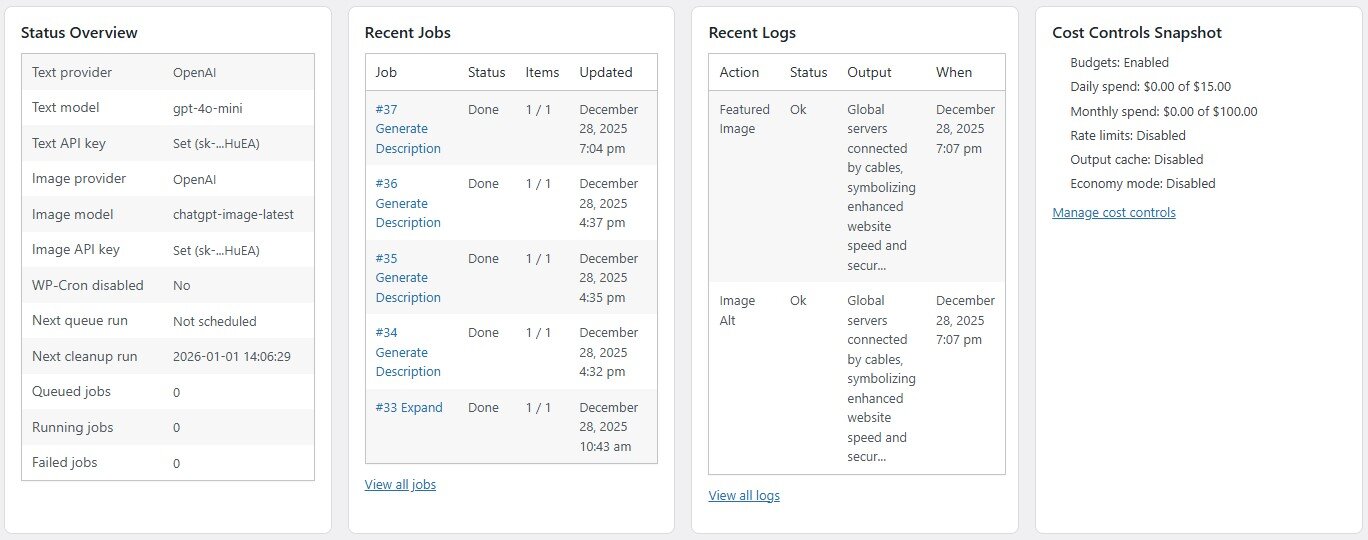Click the Output column header in Recent Logs
1368x540 pixels.
[869, 73]
